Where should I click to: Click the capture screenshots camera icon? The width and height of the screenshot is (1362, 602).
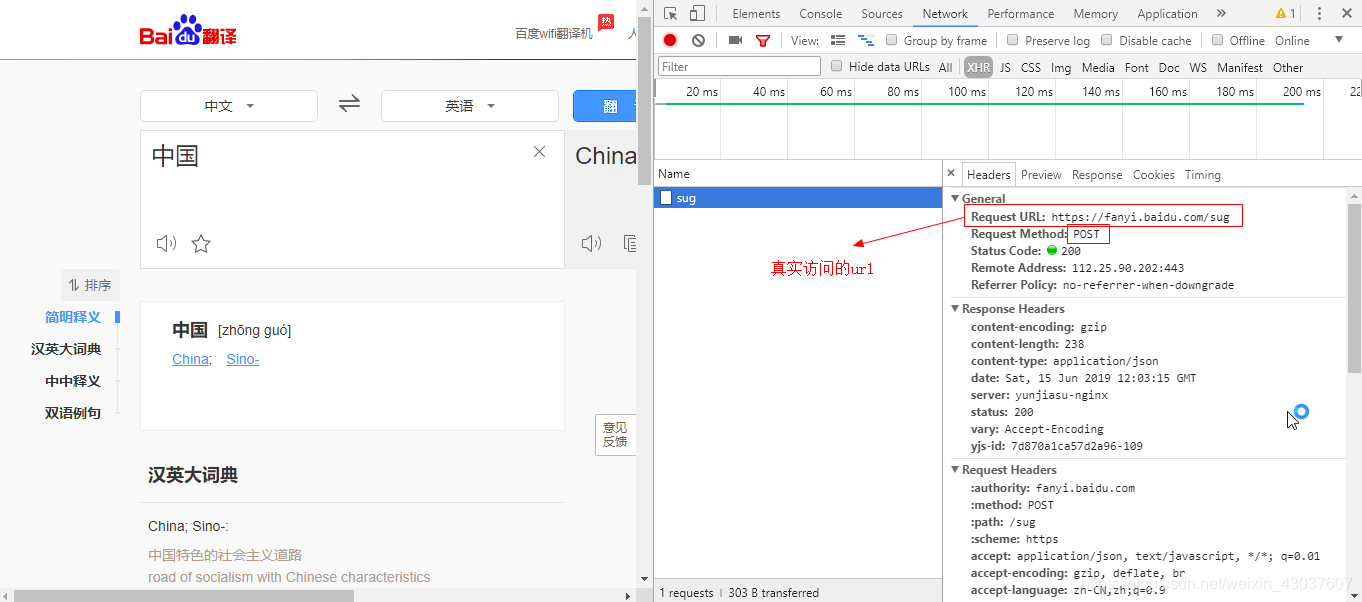pyautogui.click(x=735, y=40)
